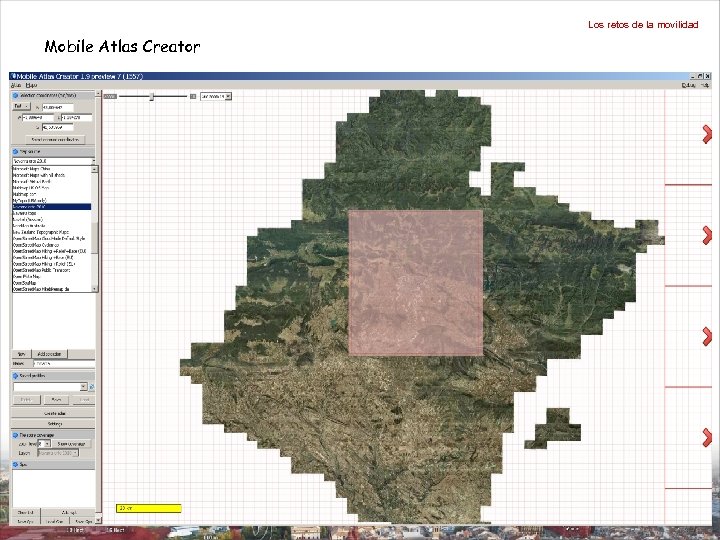Click map source list scrollbar up arrow
Image resolution: width=720 pixels, height=540 pixels.
(x=95, y=169)
